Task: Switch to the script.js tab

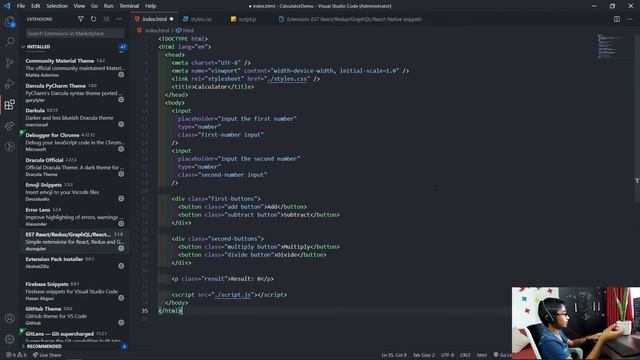Action: tap(247, 19)
